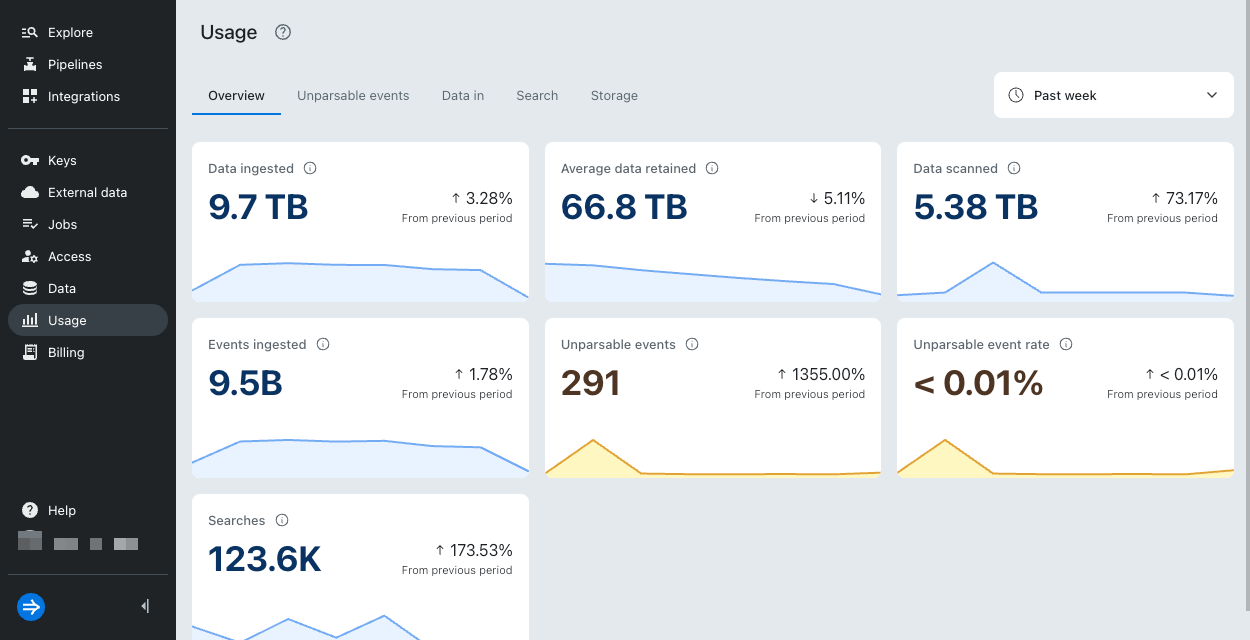This screenshot has height=640, width=1250.
Task: Click the External data cloud icon
Action: tap(30, 192)
